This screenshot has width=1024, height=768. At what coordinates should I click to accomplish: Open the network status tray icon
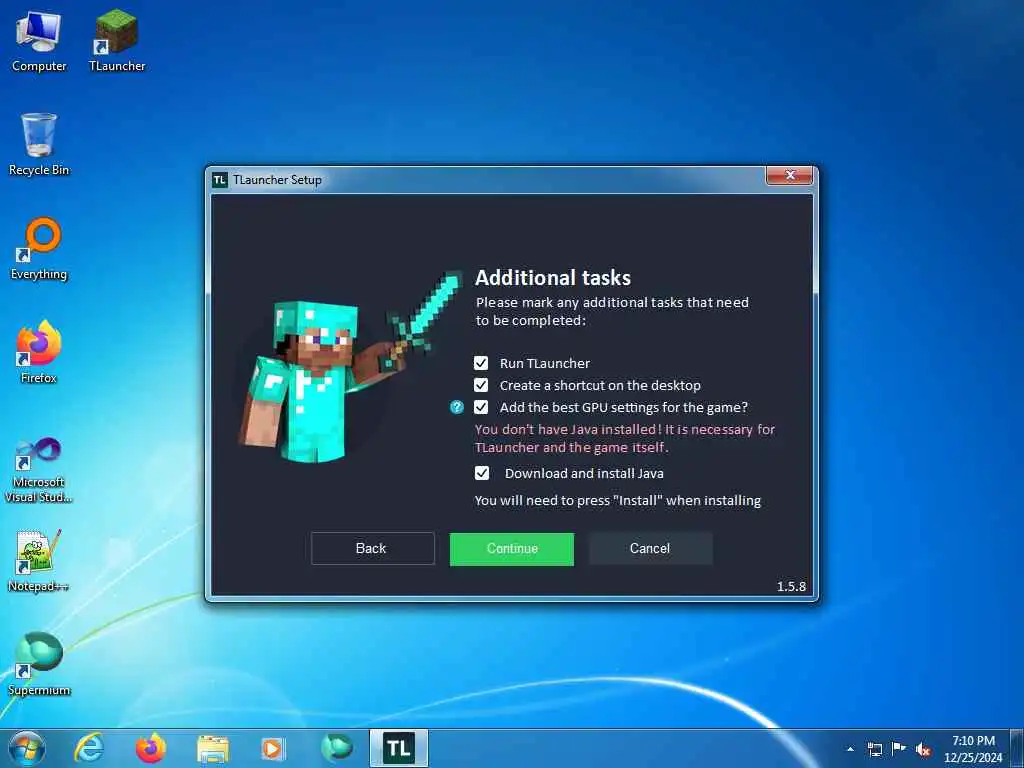pos(874,749)
